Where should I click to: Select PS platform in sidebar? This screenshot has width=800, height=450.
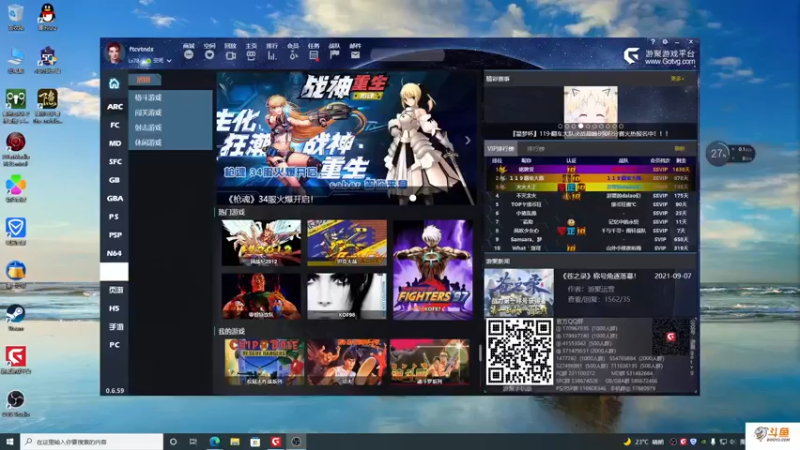click(x=115, y=216)
